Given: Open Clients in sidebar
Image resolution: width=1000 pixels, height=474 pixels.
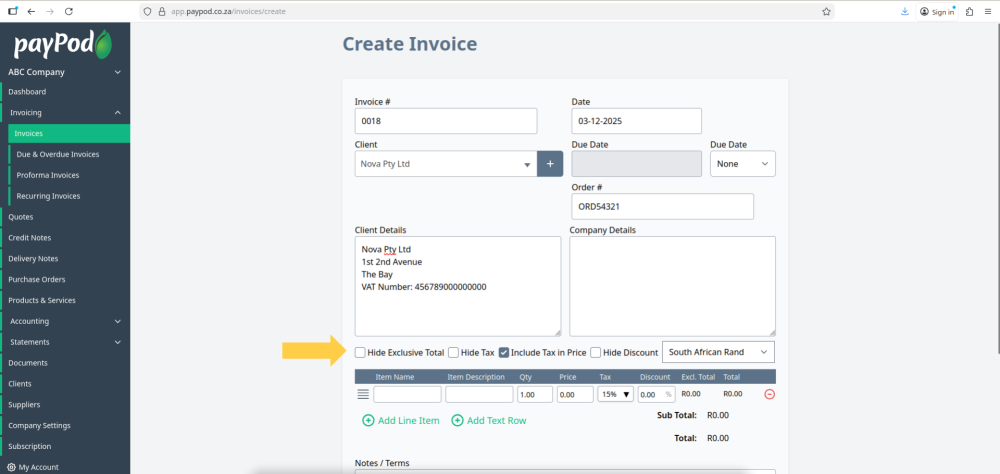Looking at the screenshot, I should 65,383.
